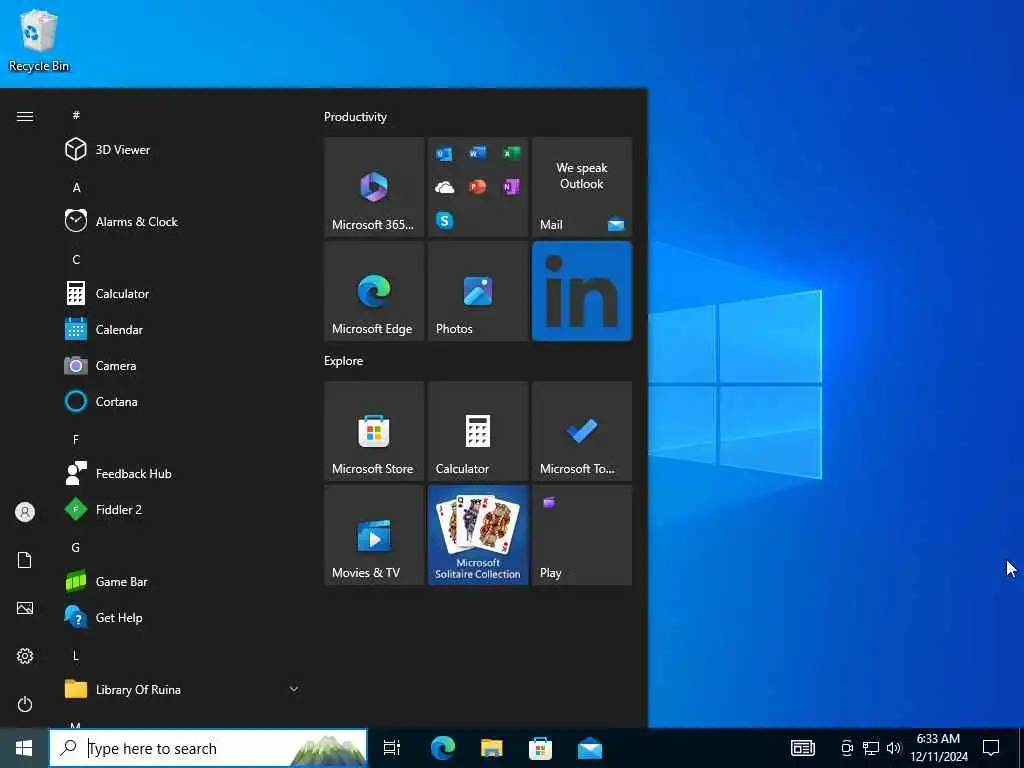Open the Calendar app
The height and width of the screenshot is (768, 1024).
point(180,330)
